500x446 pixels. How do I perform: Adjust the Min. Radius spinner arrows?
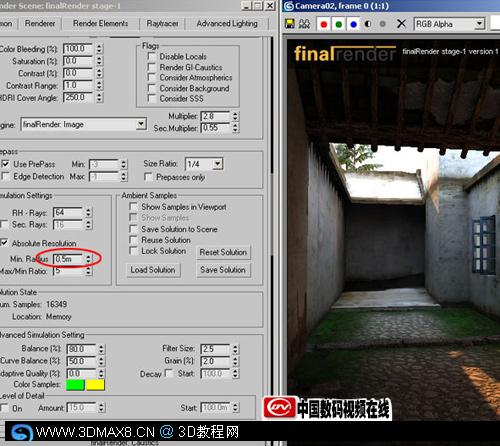point(88,259)
